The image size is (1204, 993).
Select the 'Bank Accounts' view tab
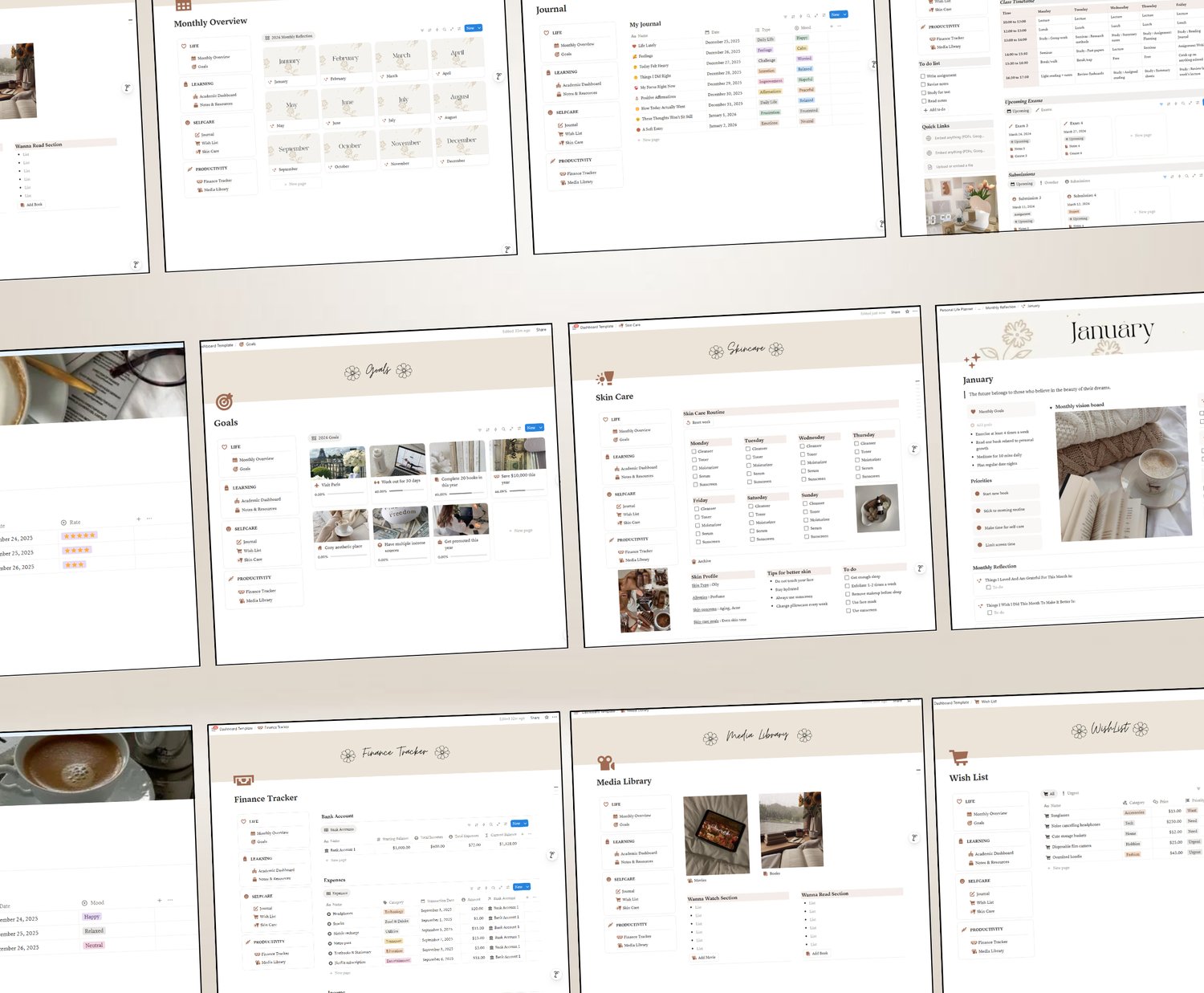click(x=339, y=829)
